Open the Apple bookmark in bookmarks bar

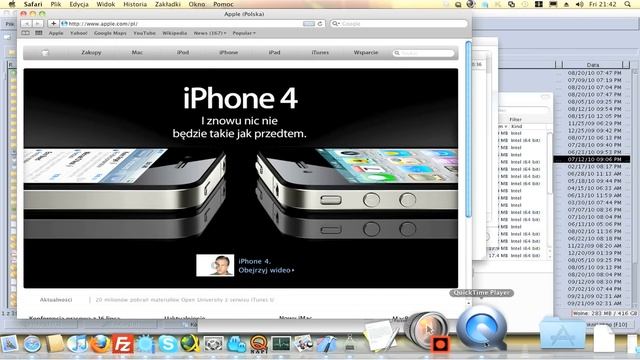[56, 33]
